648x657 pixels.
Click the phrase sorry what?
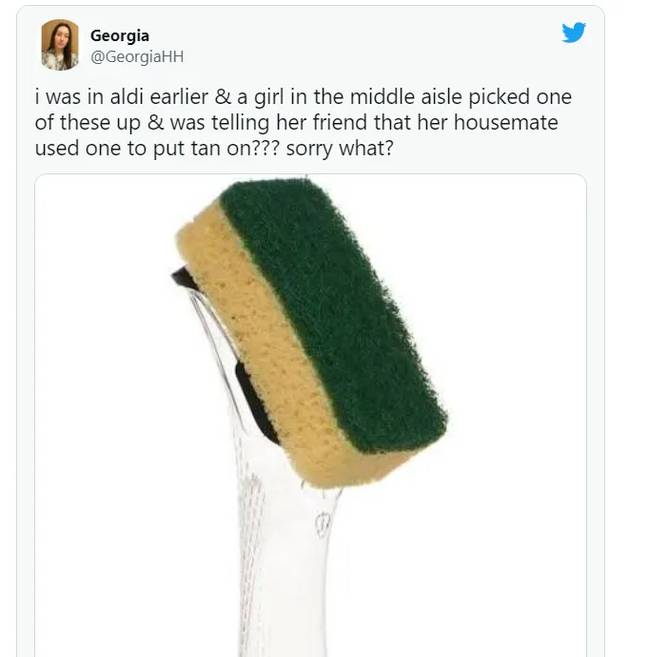(x=340, y=149)
